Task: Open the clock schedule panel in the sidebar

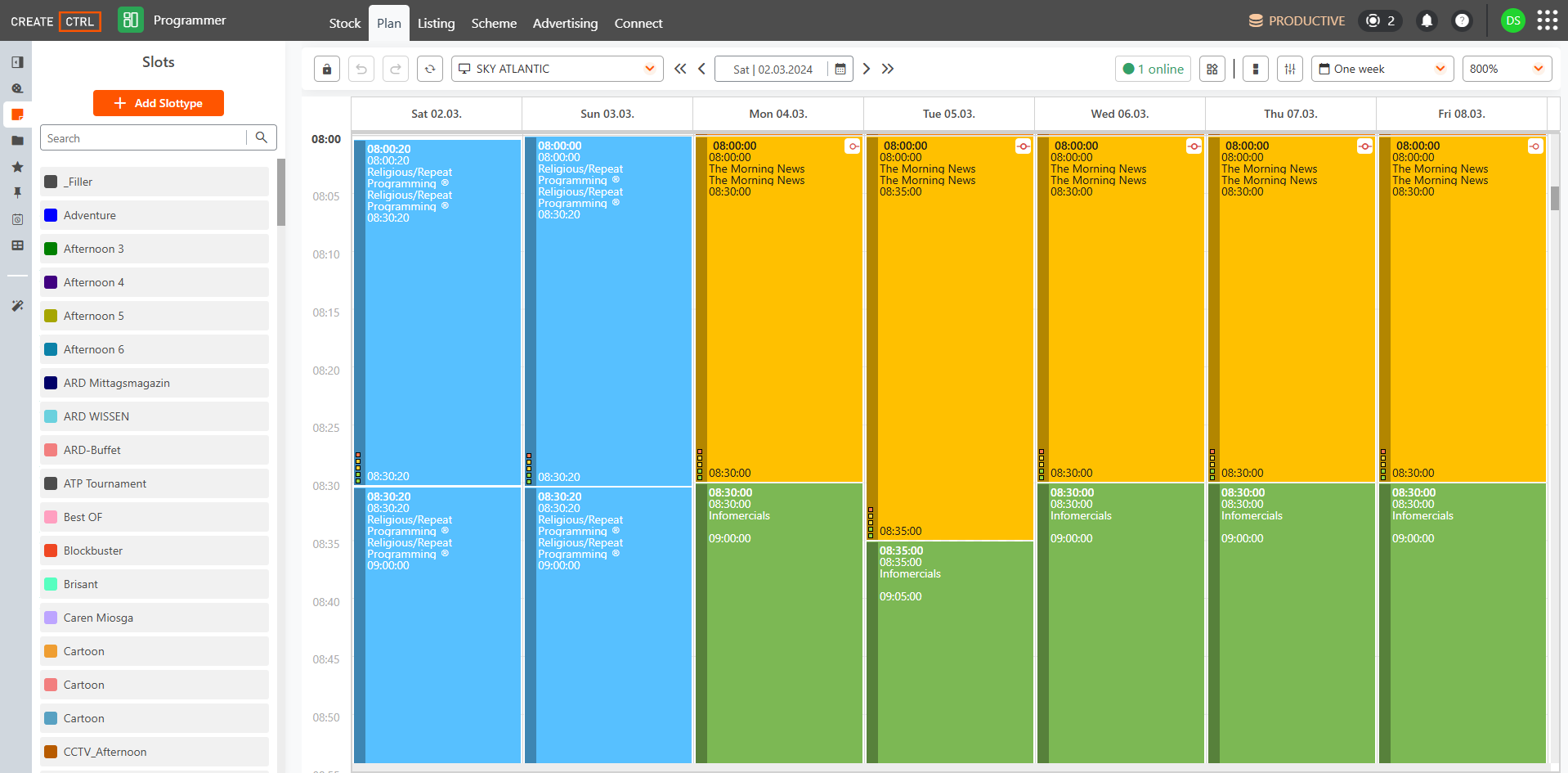Action: point(17,219)
